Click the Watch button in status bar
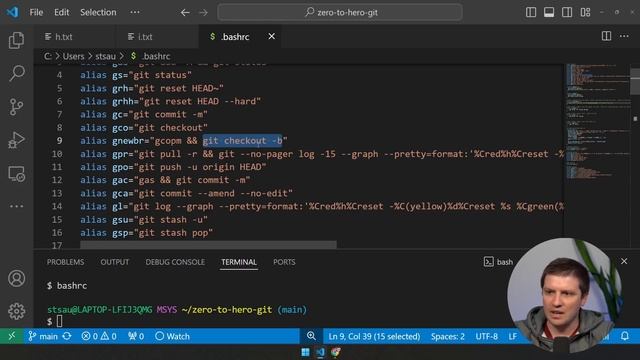The image size is (640, 360). 172,336
